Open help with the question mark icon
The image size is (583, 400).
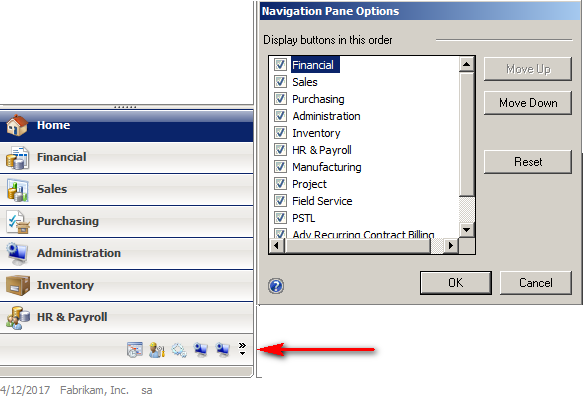pos(276,286)
